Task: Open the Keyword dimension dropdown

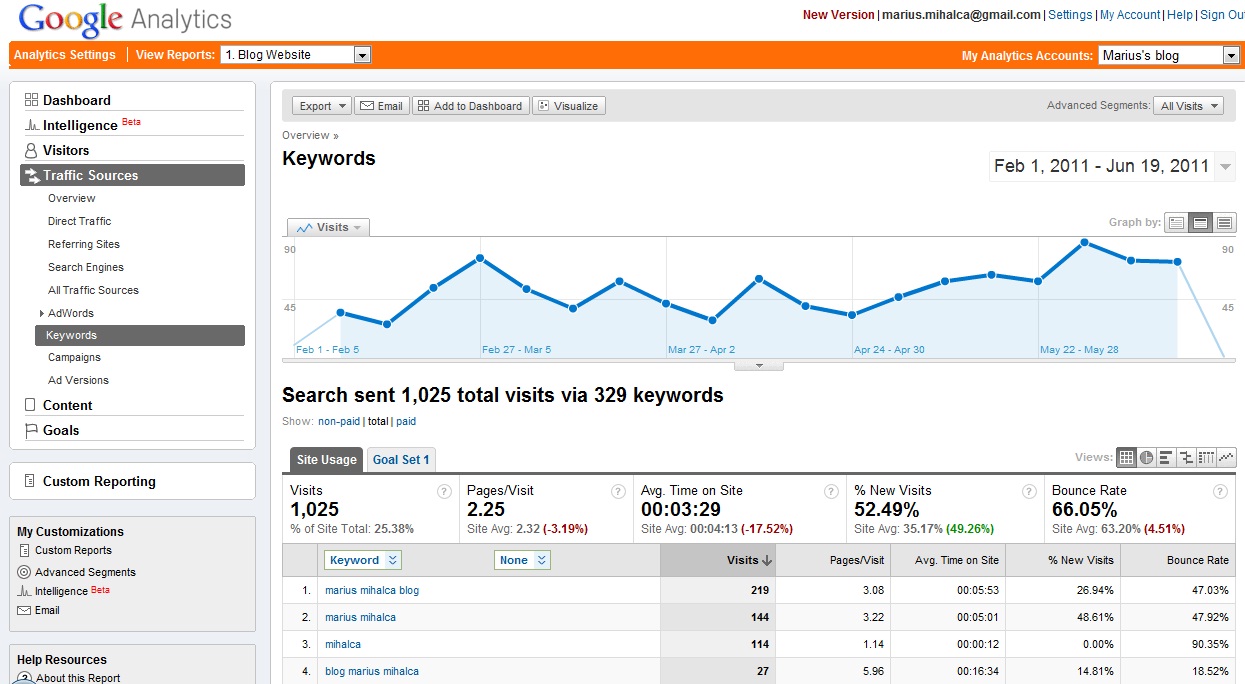Action: click(363, 560)
